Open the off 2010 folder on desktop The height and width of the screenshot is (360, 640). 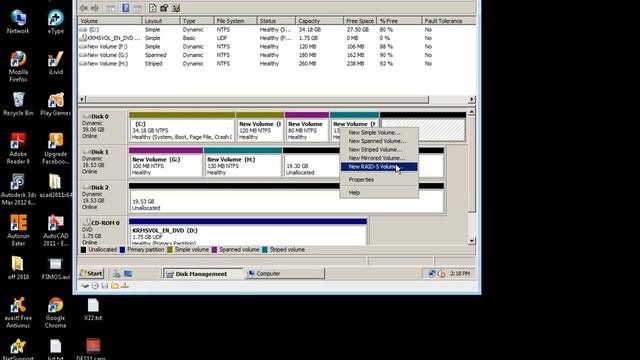pos(18,268)
